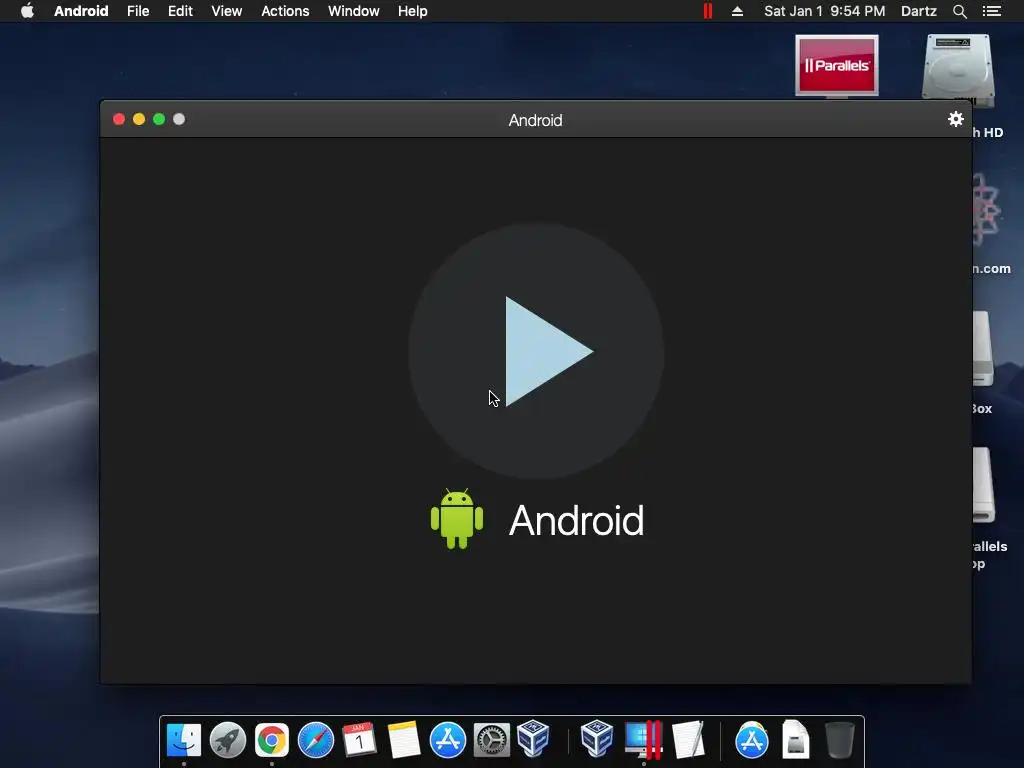Open Notes from the Dock
The image size is (1024, 768).
tap(404, 741)
